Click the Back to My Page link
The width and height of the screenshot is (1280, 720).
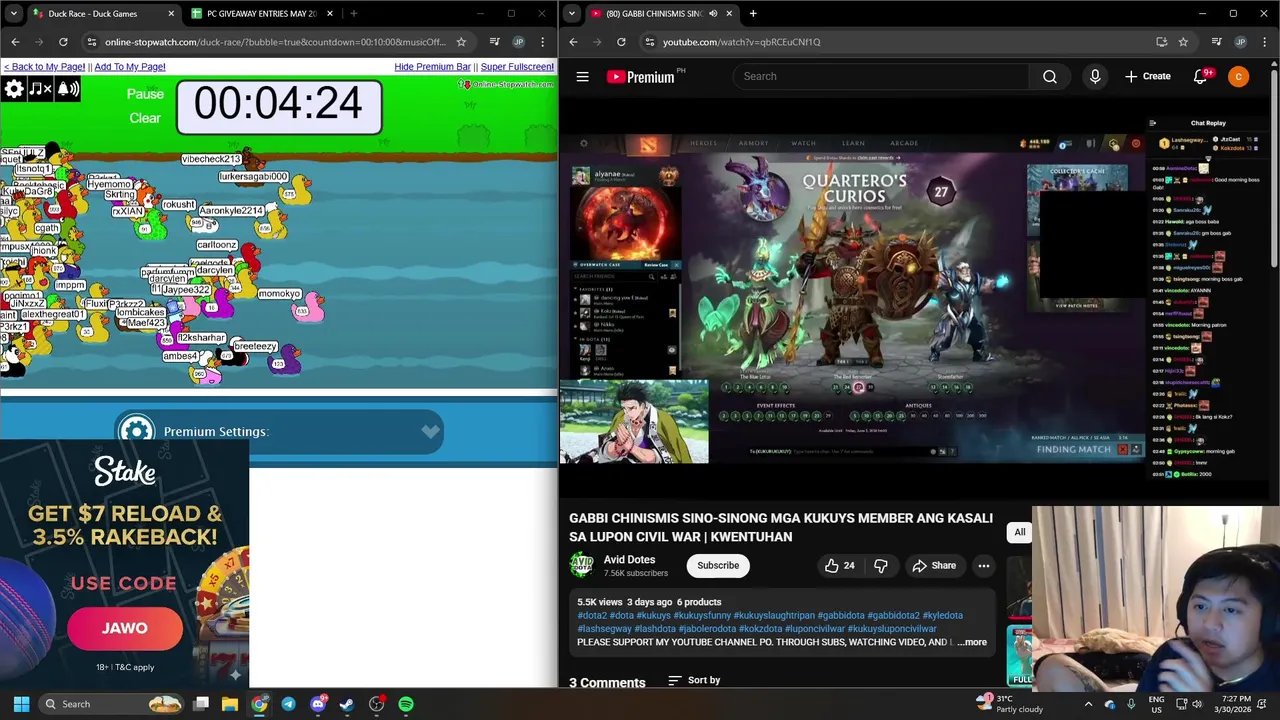click(x=44, y=67)
